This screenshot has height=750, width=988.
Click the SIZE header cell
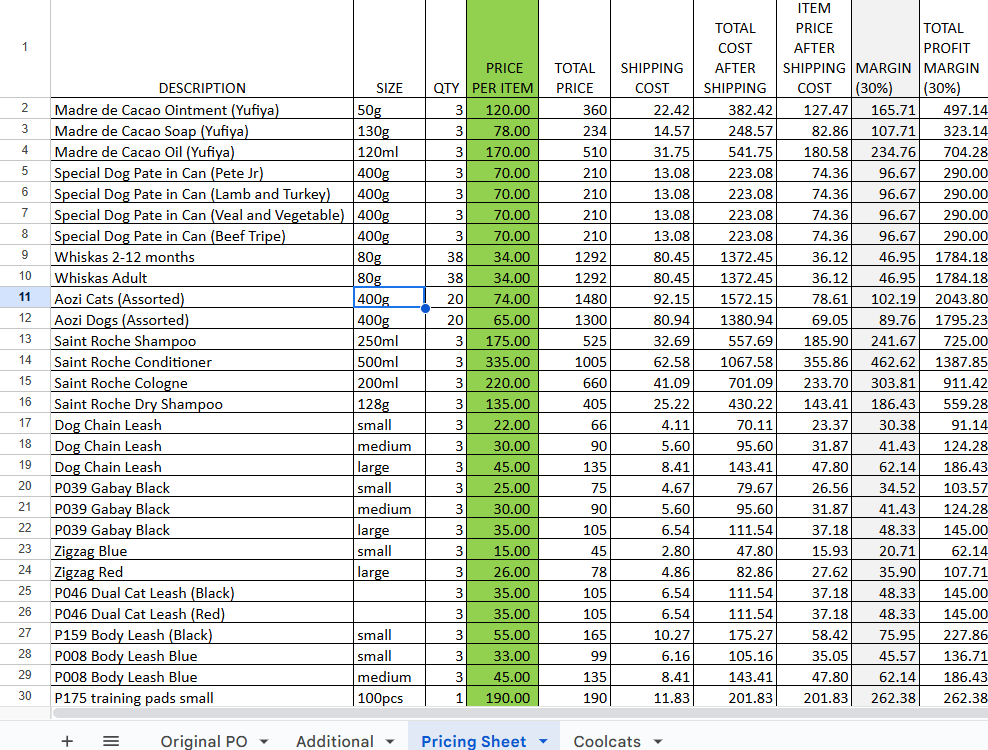[389, 48]
